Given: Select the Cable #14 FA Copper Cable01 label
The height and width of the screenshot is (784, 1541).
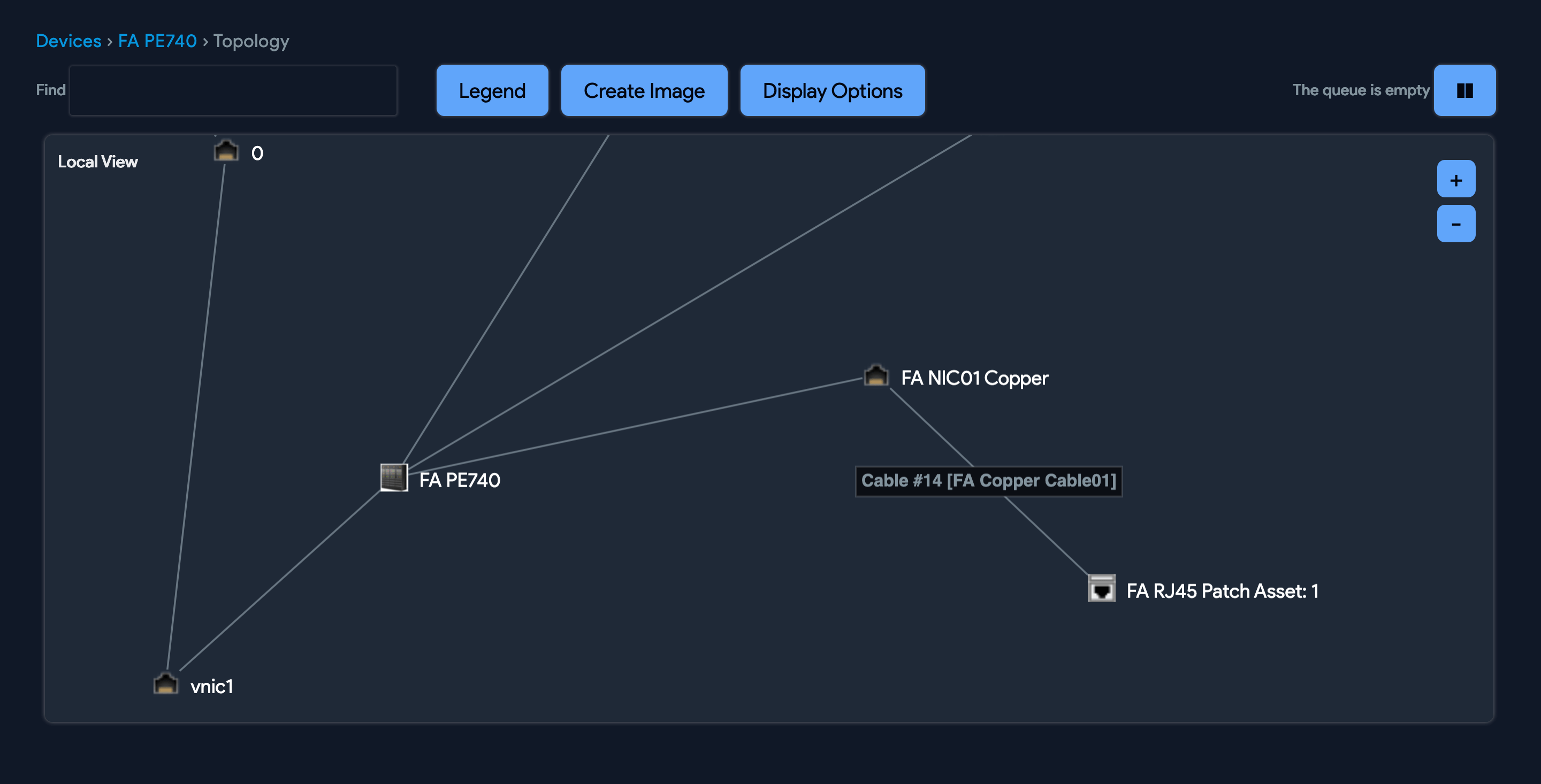Looking at the screenshot, I should (x=988, y=481).
